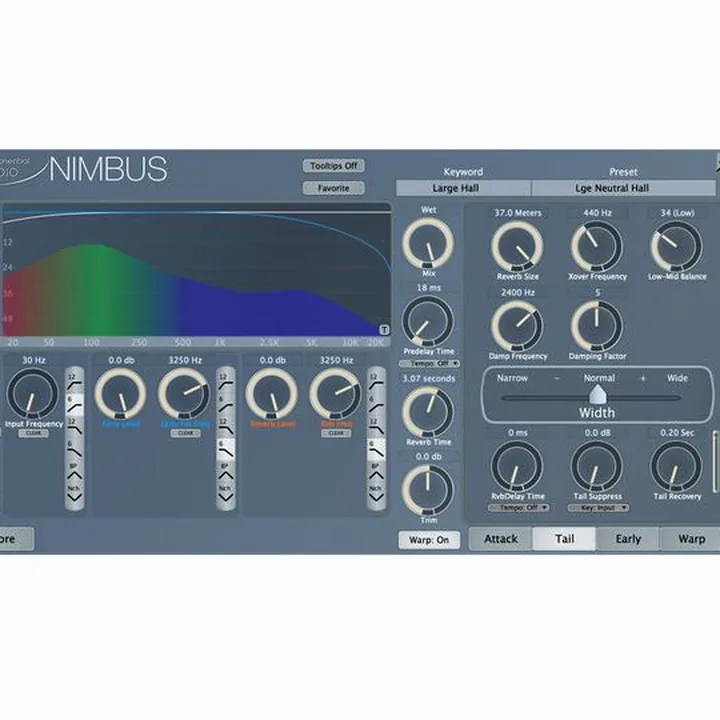Click the Reverb Size knob
This screenshot has width=720, height=720.
coord(517,246)
